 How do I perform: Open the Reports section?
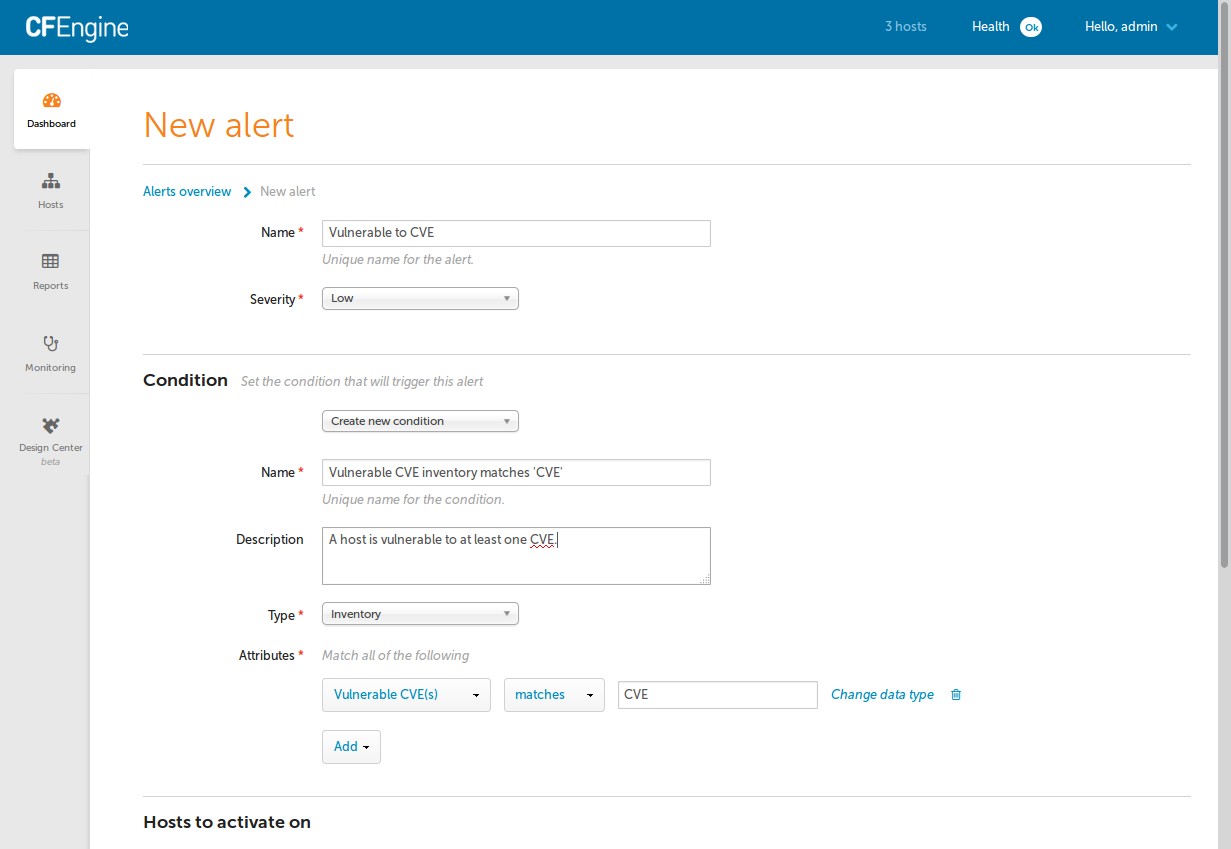(50, 271)
